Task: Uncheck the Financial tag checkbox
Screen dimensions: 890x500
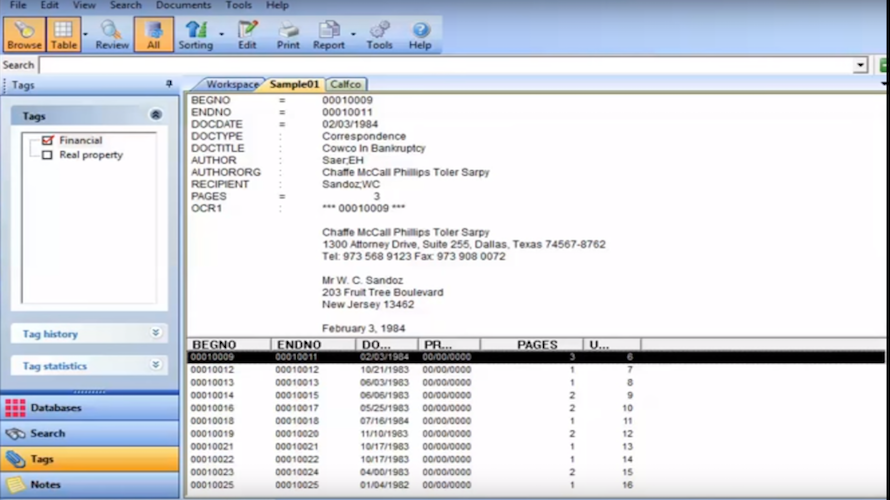Action: [47, 141]
